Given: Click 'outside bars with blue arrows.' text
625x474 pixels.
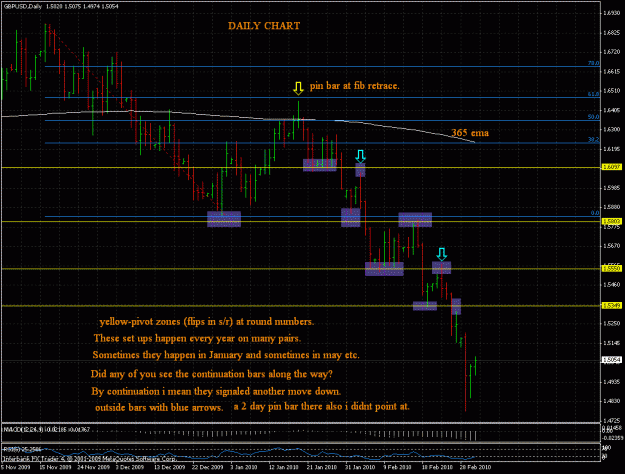Looking at the screenshot, I should pos(159,407).
